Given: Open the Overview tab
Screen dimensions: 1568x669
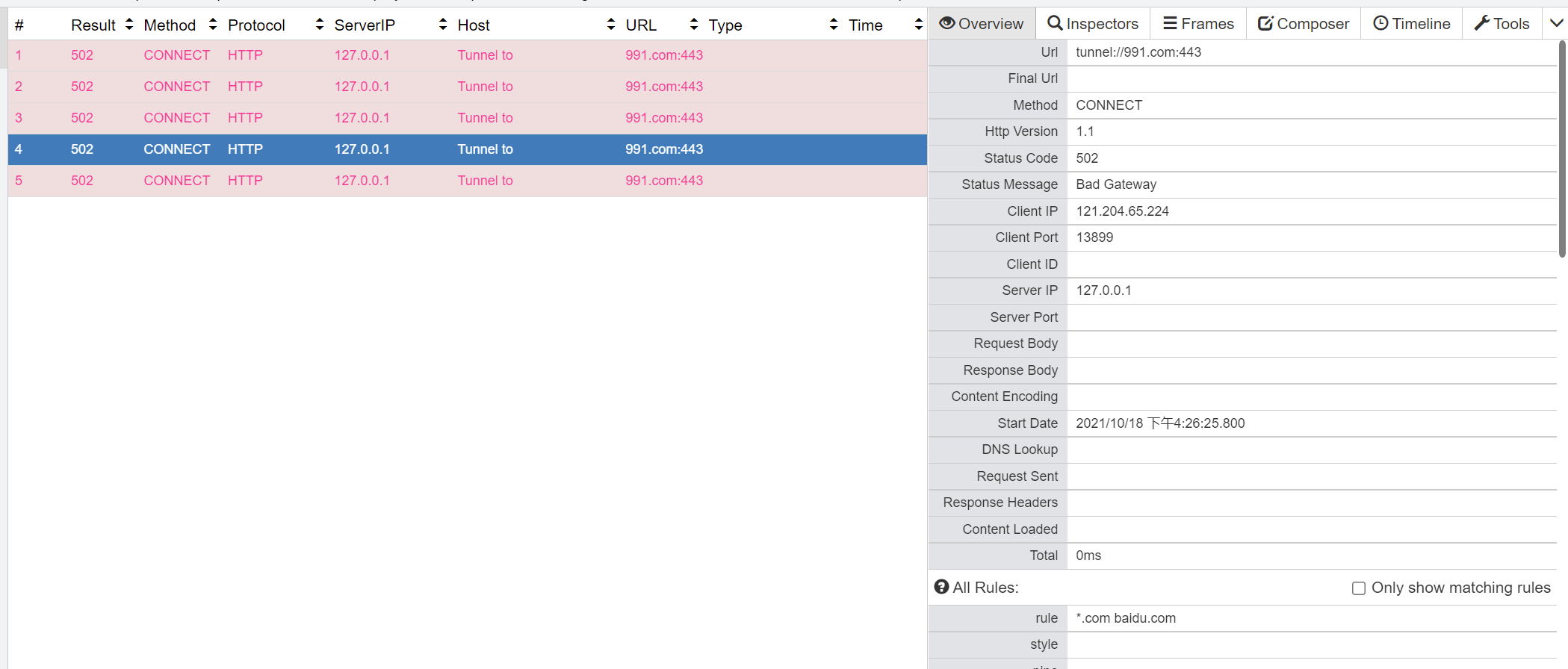Looking at the screenshot, I should click(x=982, y=24).
